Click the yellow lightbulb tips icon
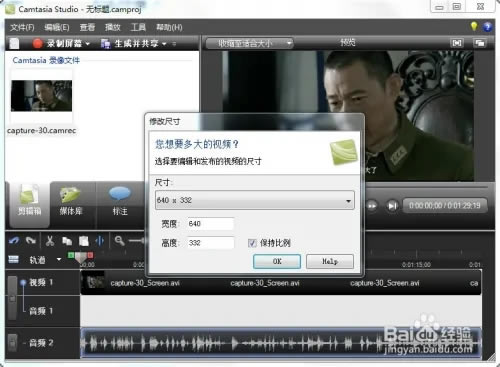This screenshot has height=367, width=500. click(474, 26)
